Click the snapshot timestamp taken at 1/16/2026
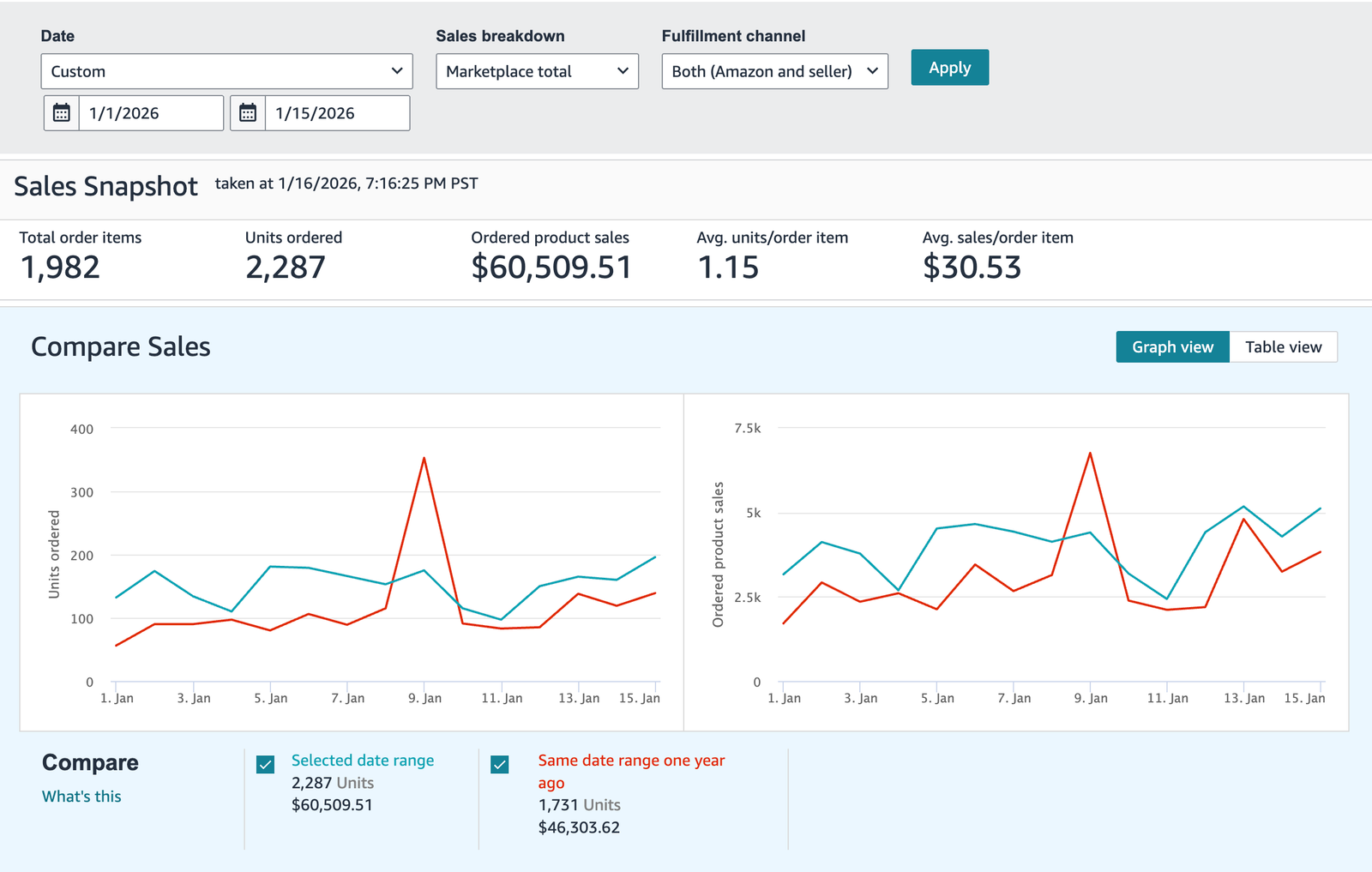 (x=346, y=183)
